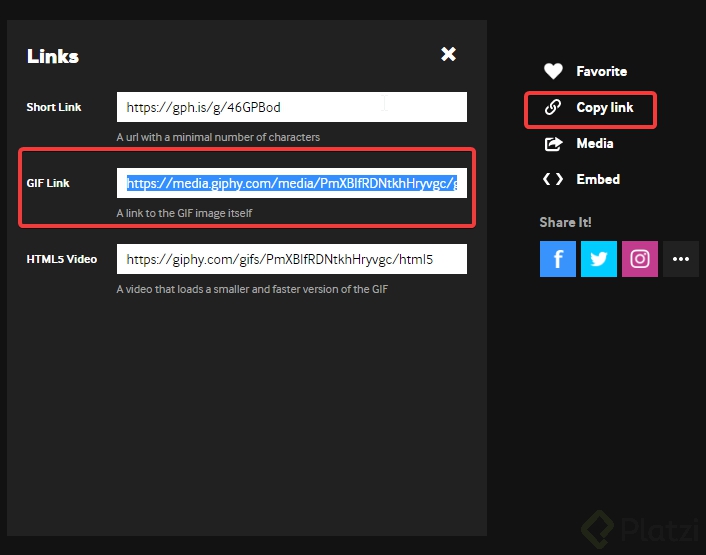Click the Links heading
Image resolution: width=706 pixels, height=555 pixels.
click(x=53, y=56)
